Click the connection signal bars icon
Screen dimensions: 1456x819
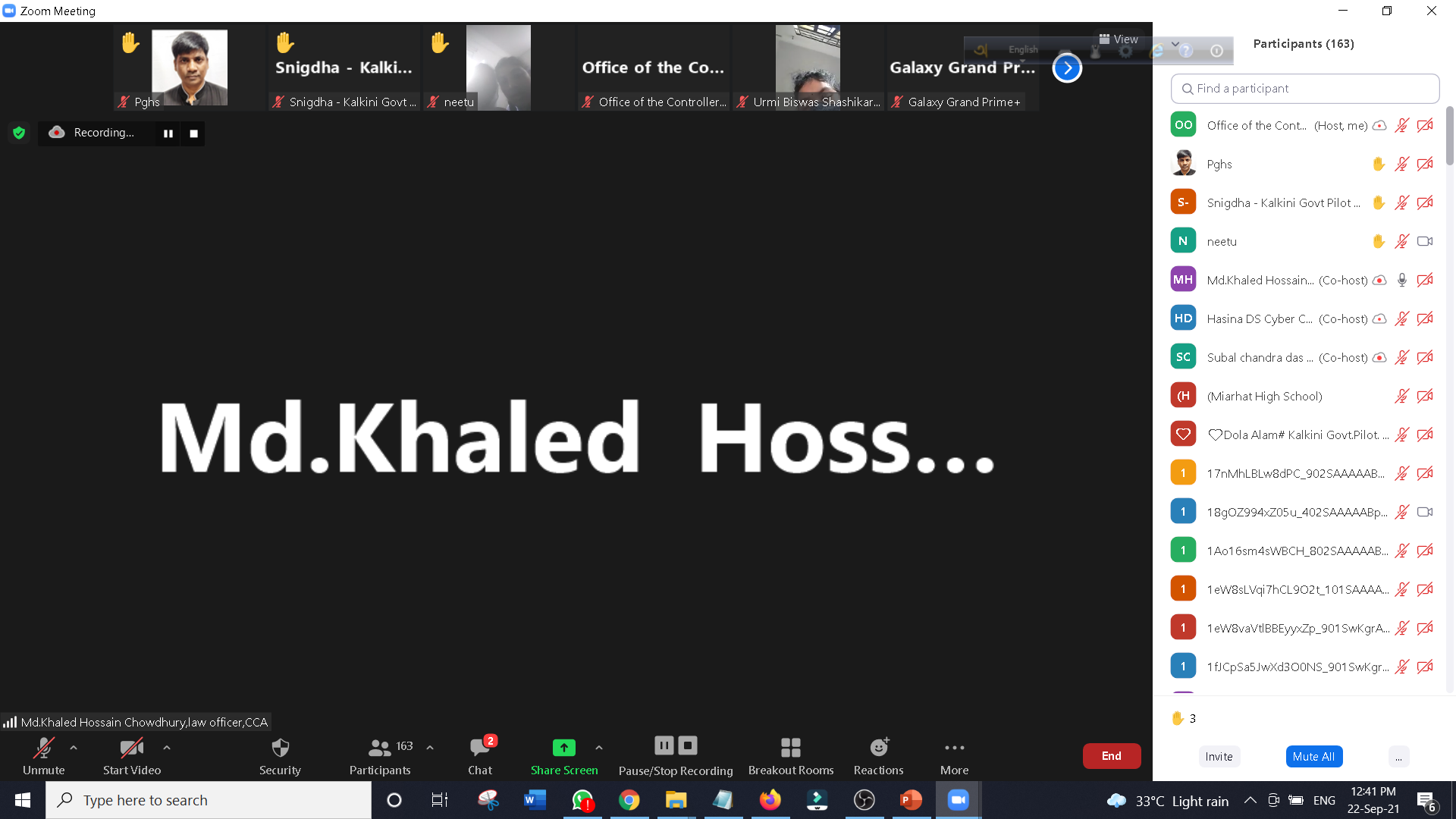(x=10, y=722)
